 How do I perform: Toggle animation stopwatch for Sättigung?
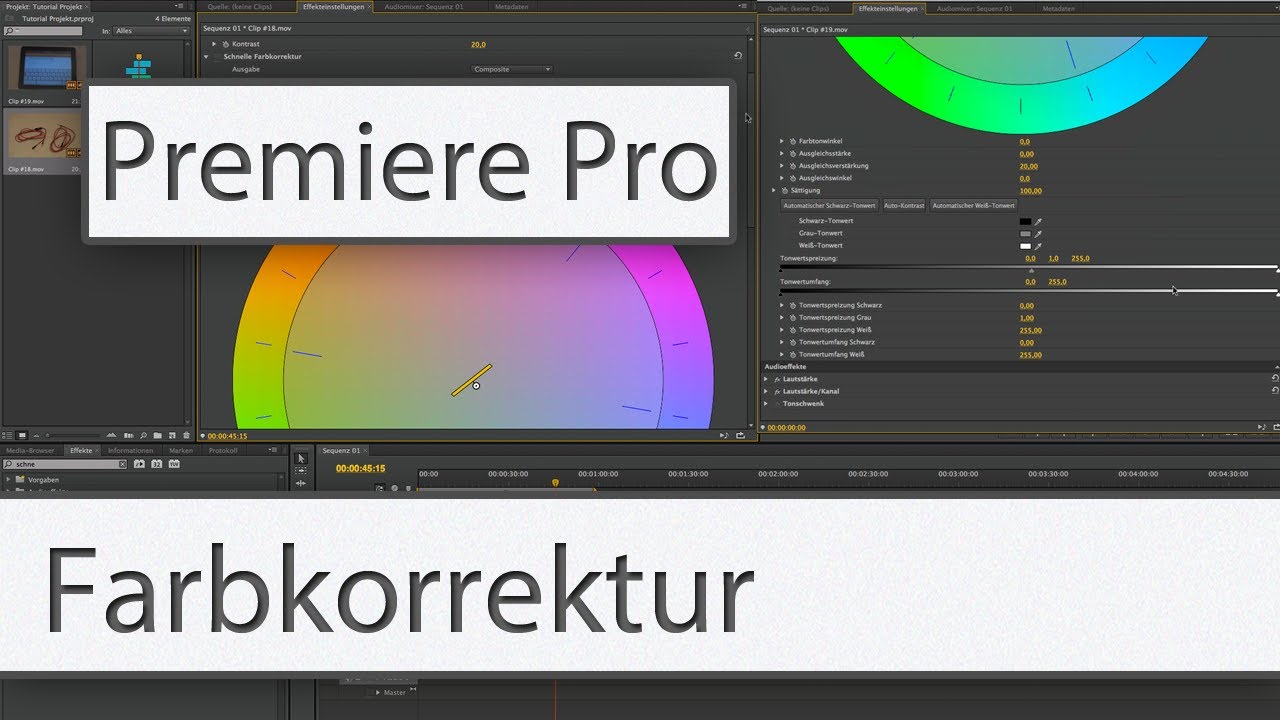(785, 190)
